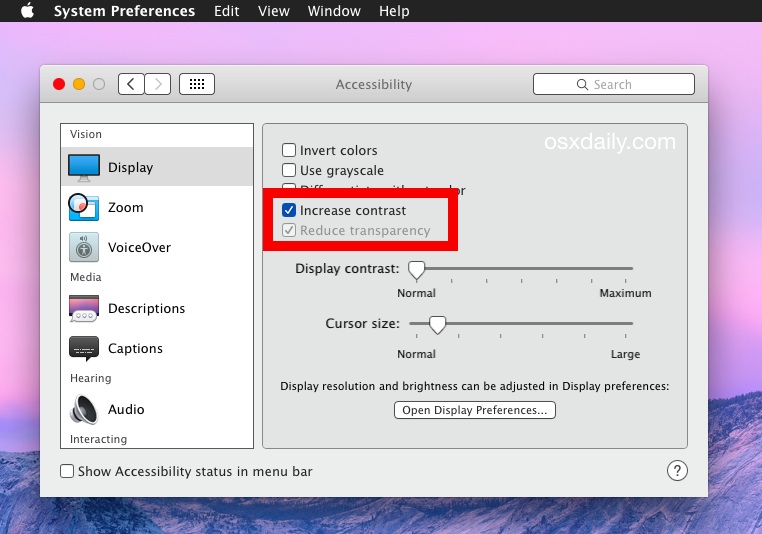
Task: Click the Reduce transparency checkbox
Action: 289,230
